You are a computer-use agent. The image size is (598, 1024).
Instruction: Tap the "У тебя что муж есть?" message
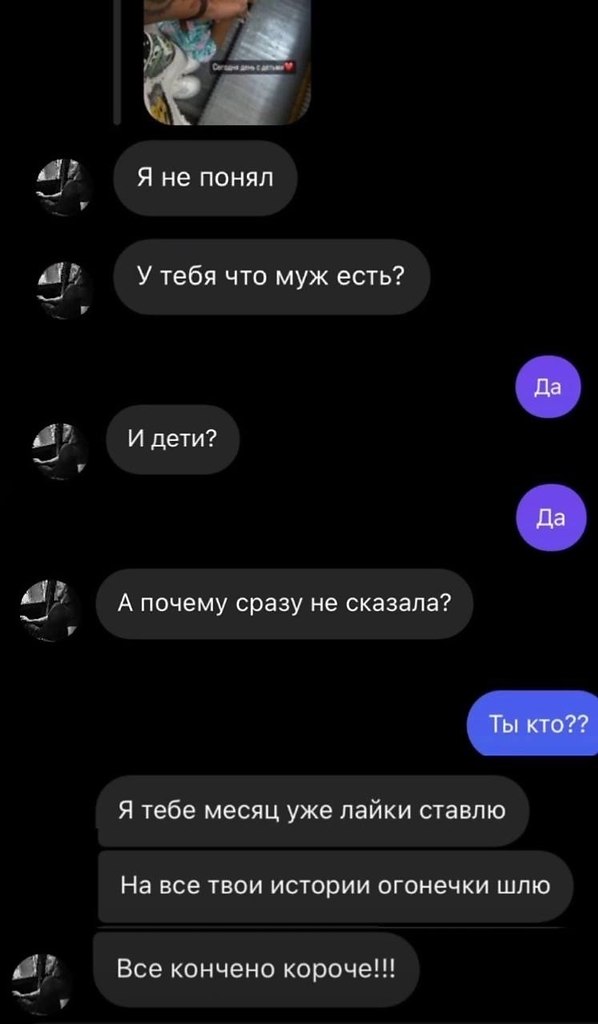(x=272, y=277)
